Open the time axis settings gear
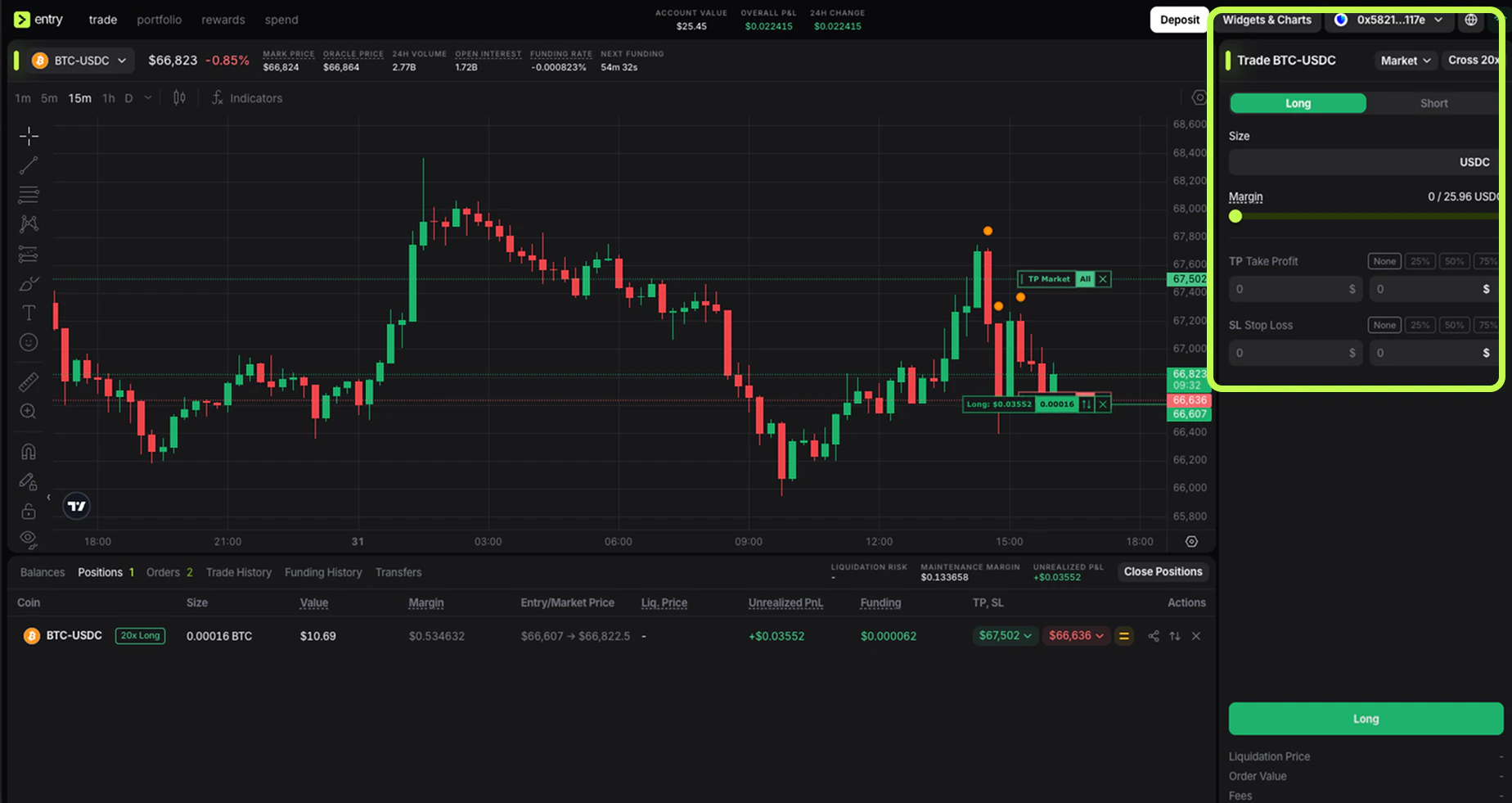 point(1191,541)
